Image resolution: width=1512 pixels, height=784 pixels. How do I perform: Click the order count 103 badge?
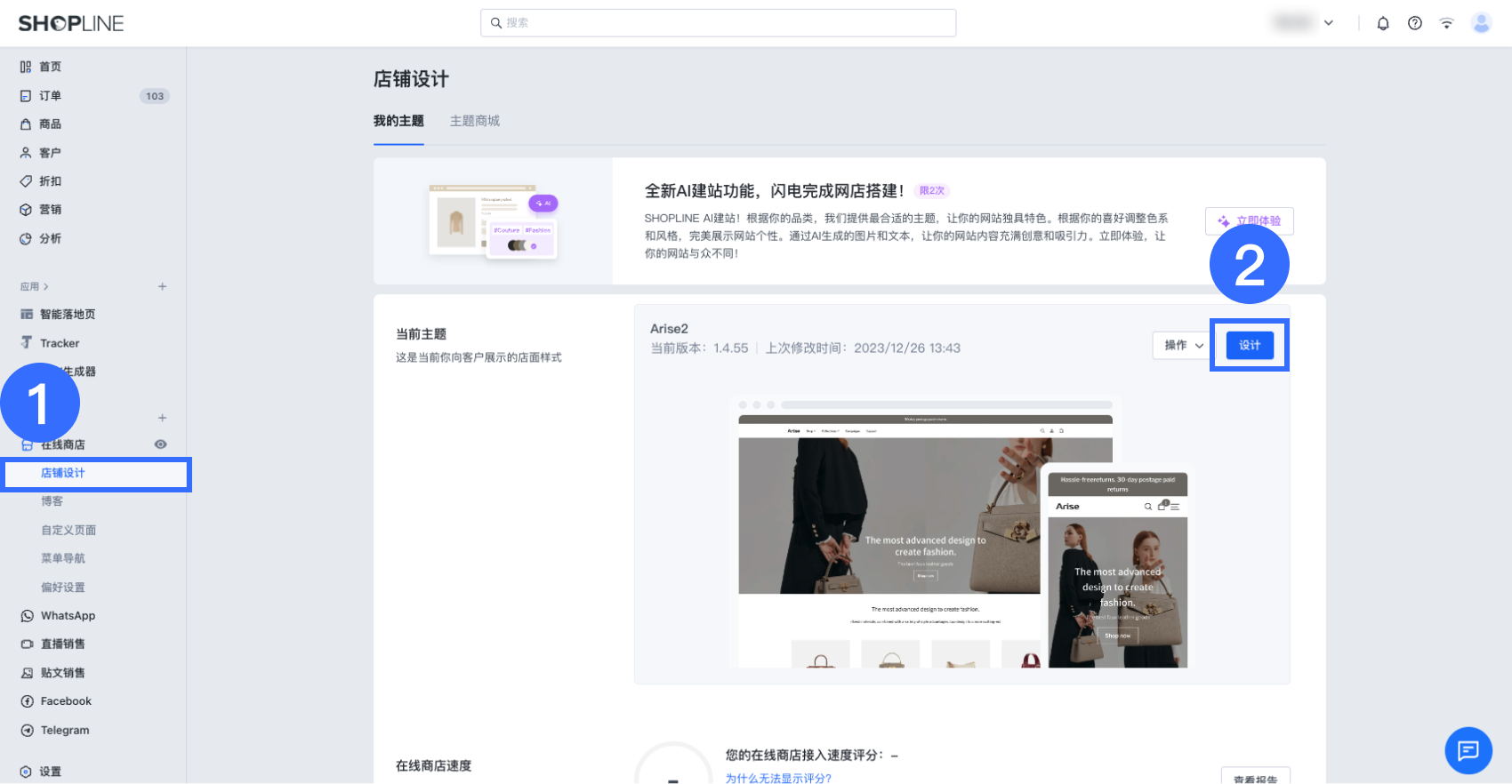pos(155,96)
